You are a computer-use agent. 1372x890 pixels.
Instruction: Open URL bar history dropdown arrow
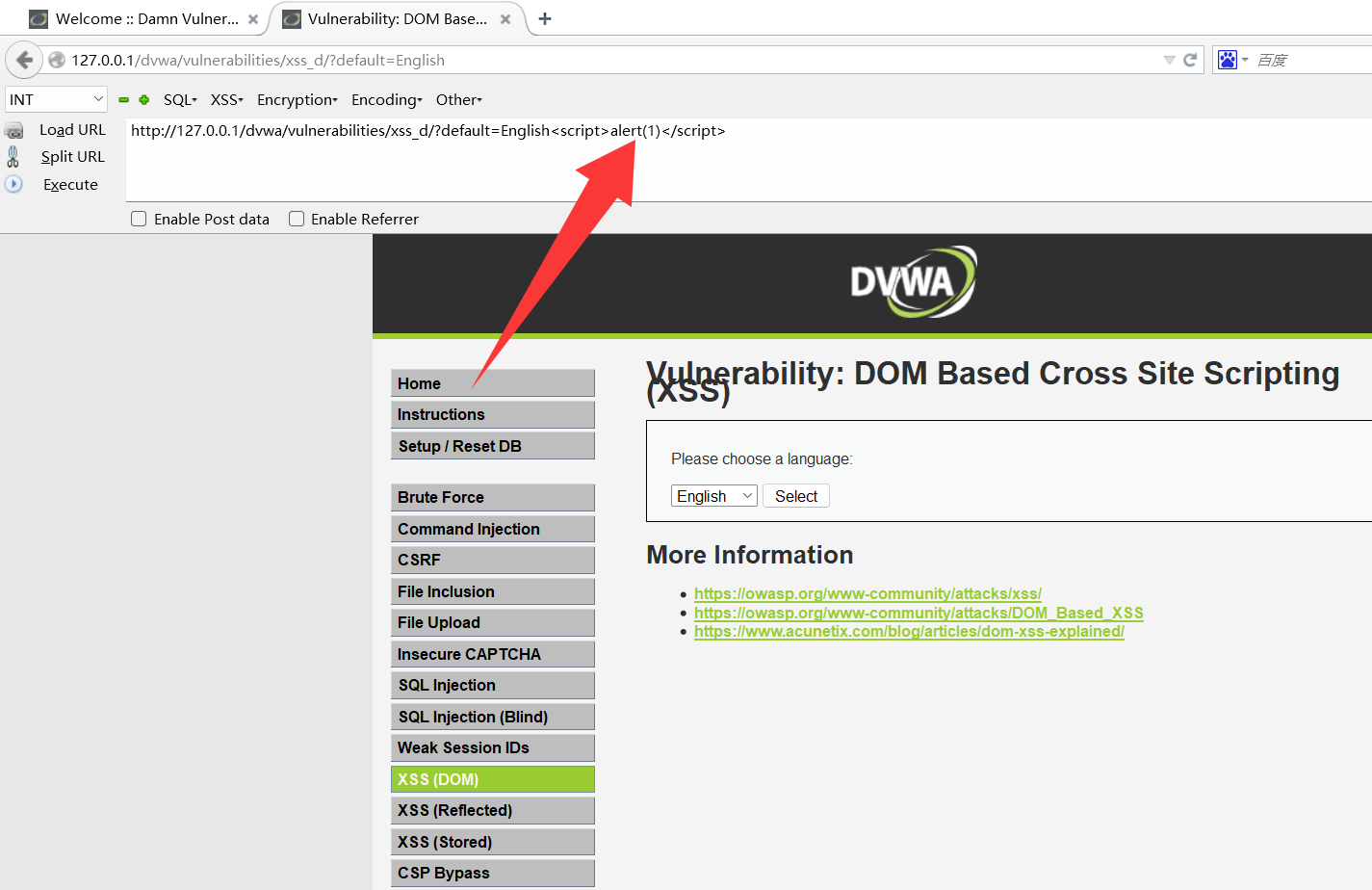(1169, 60)
